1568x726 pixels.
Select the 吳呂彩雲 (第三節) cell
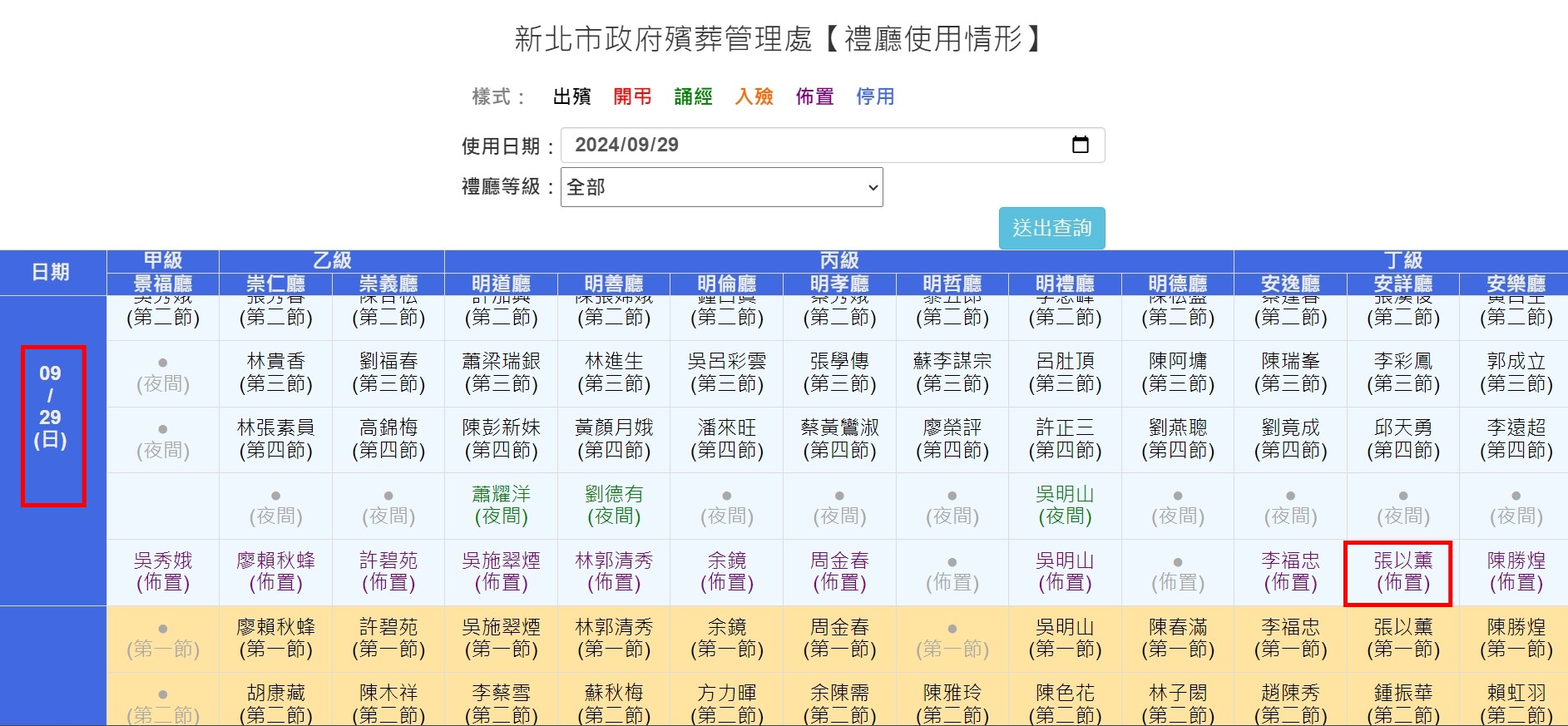pyautogui.click(x=727, y=373)
